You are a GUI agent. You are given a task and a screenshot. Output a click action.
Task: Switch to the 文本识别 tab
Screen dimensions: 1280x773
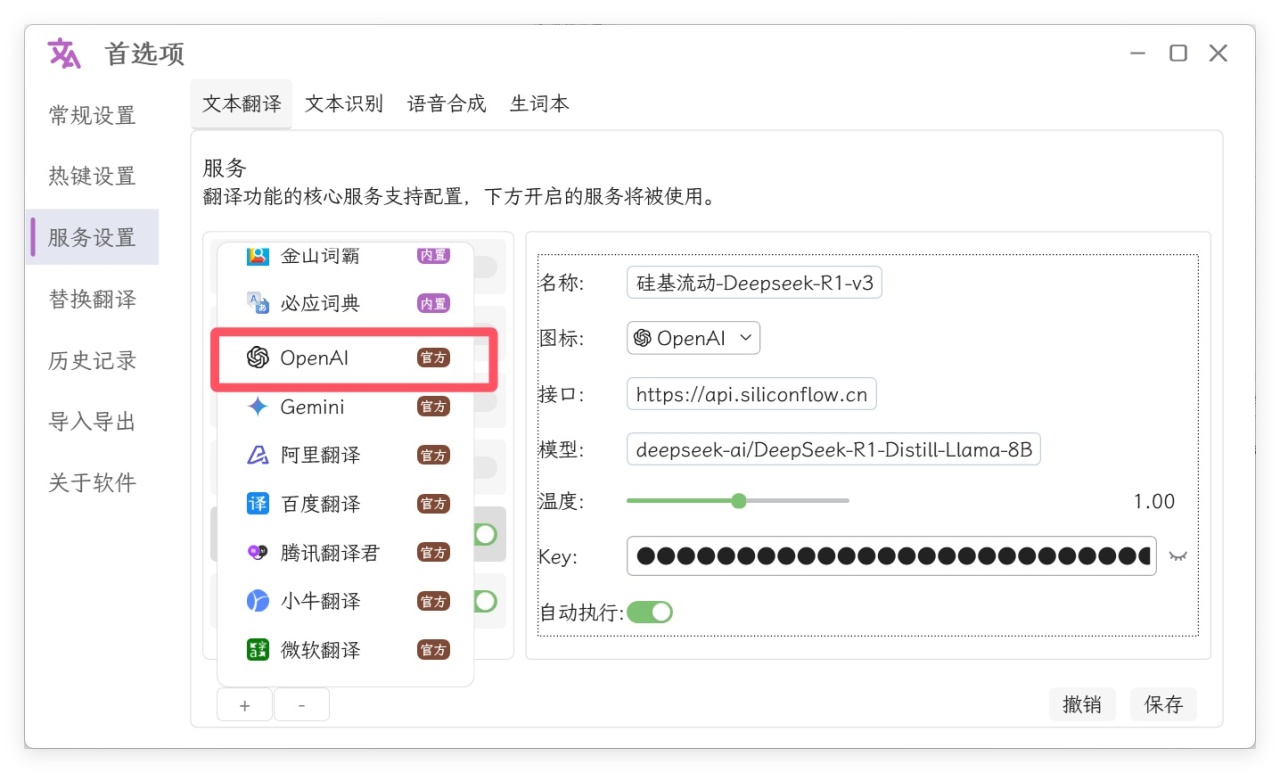(x=344, y=104)
